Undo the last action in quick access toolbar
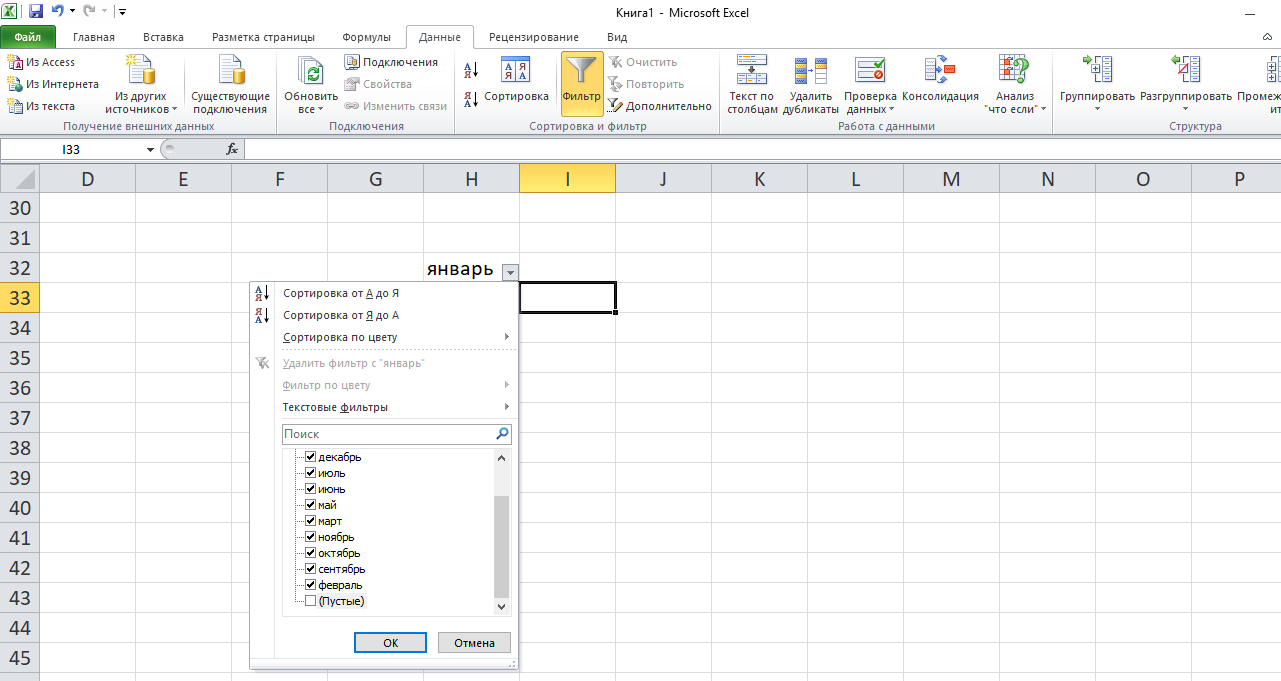 [x=57, y=12]
